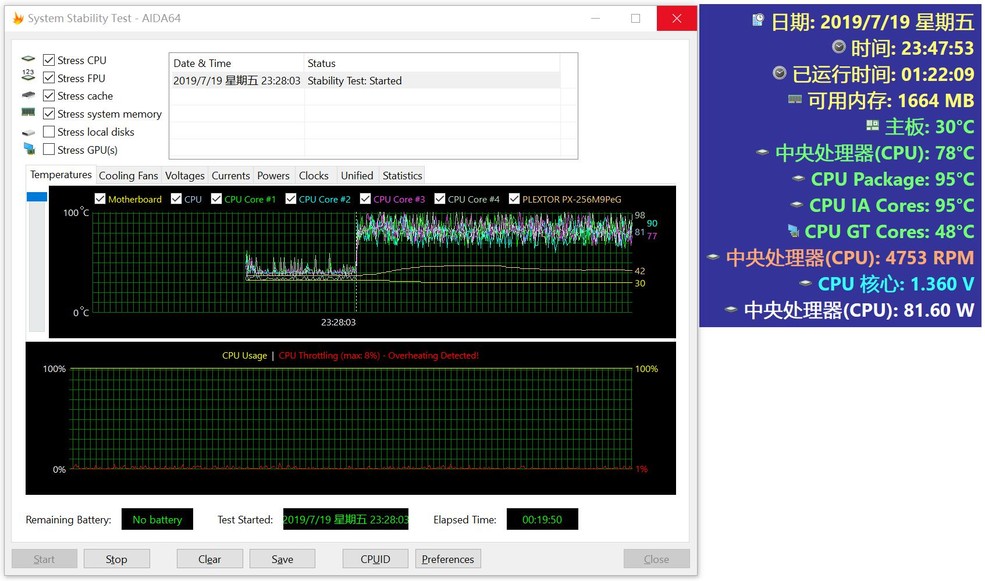This screenshot has height=581, width=985.
Task: Select the Unified tab
Action: click(x=357, y=175)
